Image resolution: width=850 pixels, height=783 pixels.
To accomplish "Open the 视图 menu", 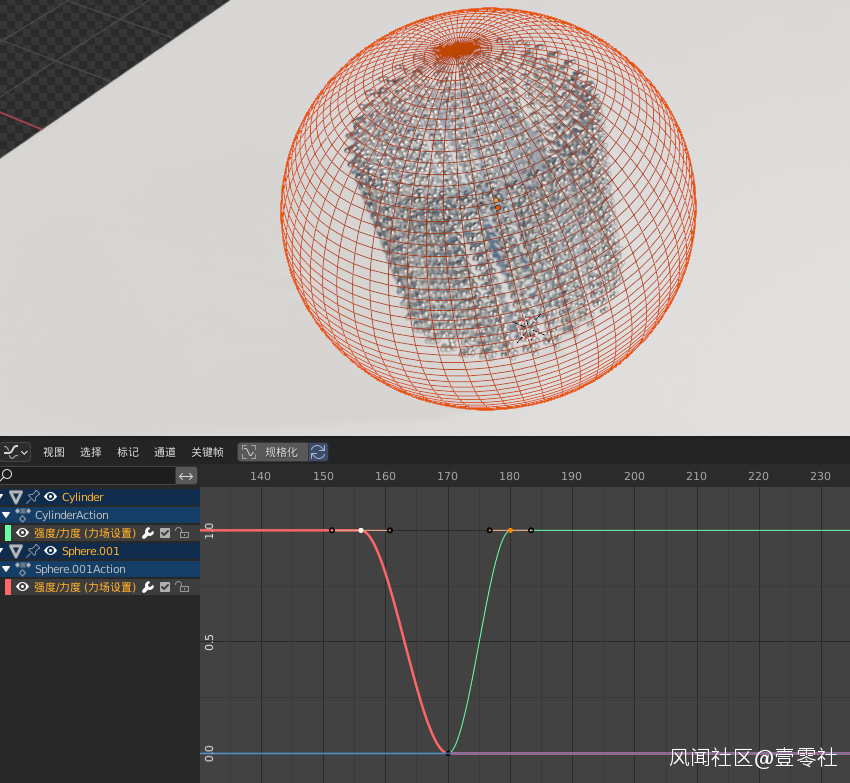I will (x=54, y=452).
